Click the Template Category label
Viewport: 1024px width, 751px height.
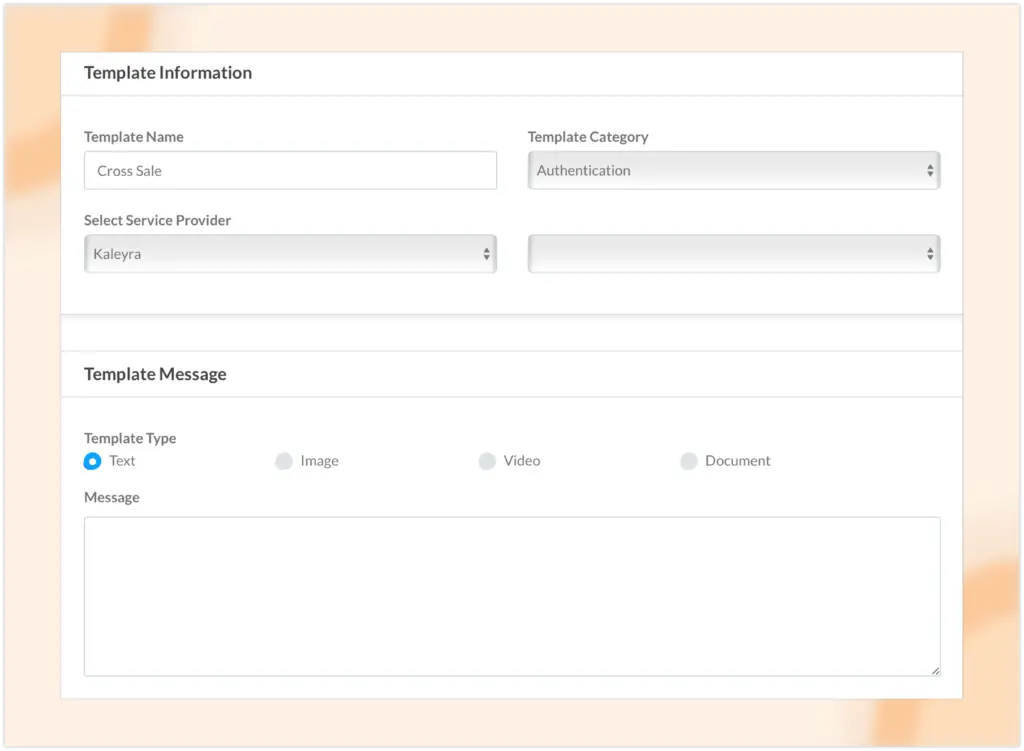coord(588,137)
